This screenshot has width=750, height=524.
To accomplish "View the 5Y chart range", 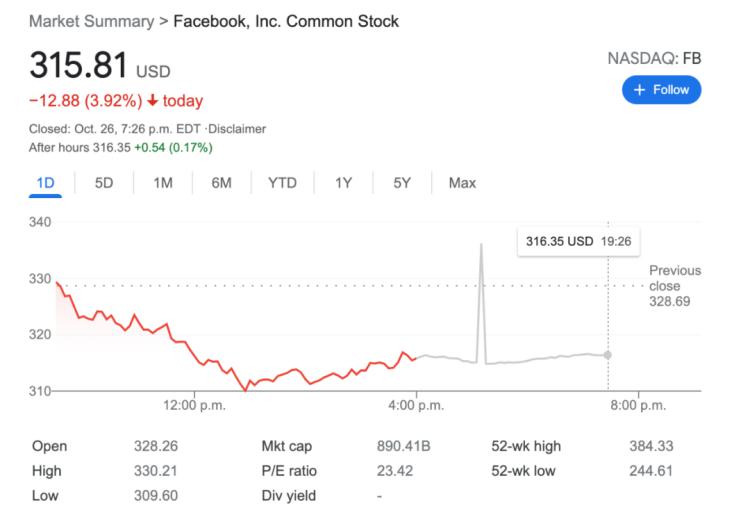I will (402, 183).
